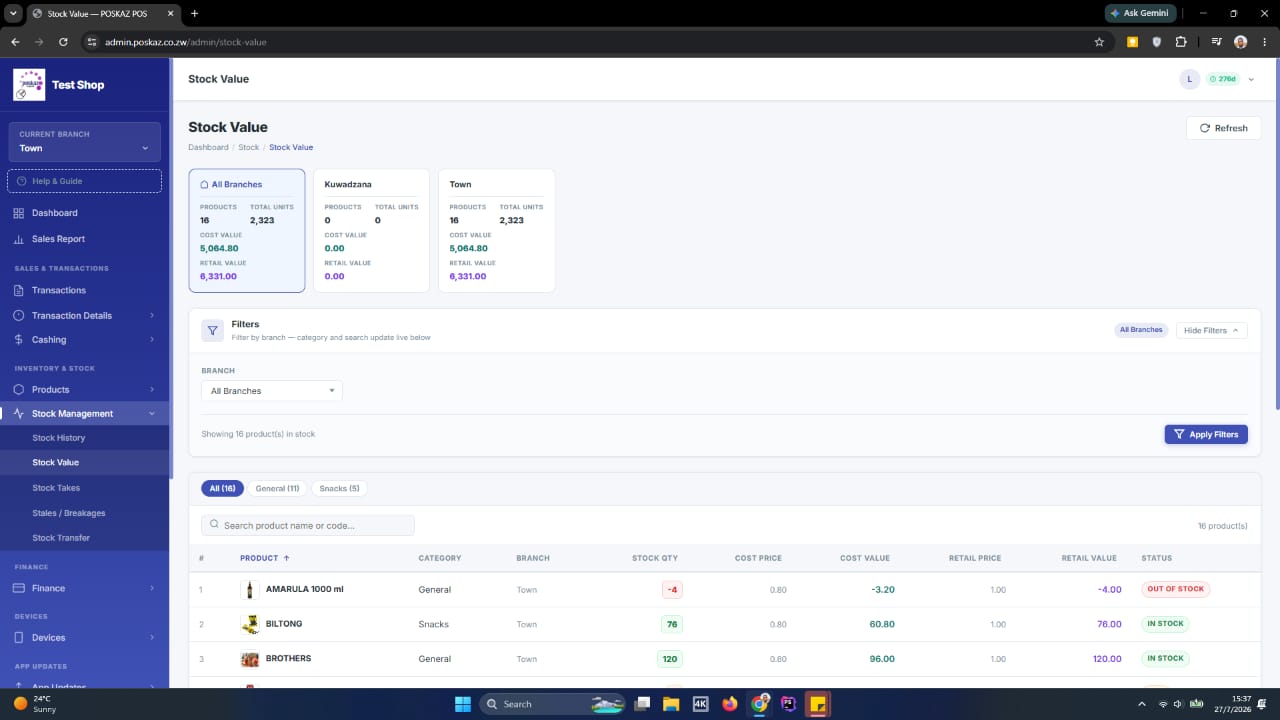Click the Retail Value column header

pyautogui.click(x=1089, y=558)
